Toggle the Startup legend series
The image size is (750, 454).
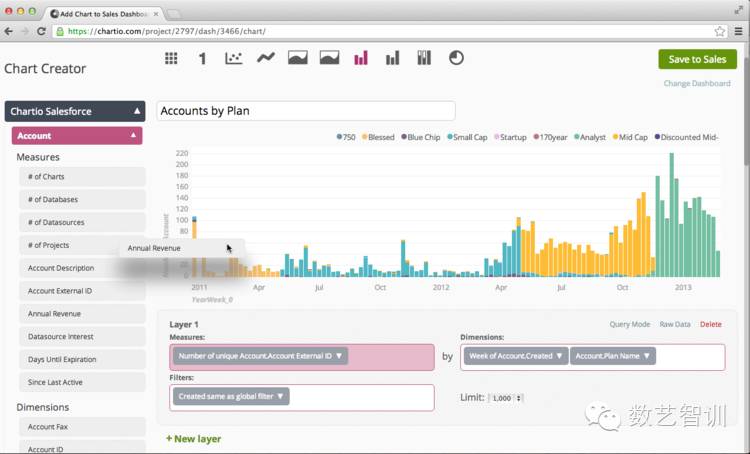(x=510, y=137)
